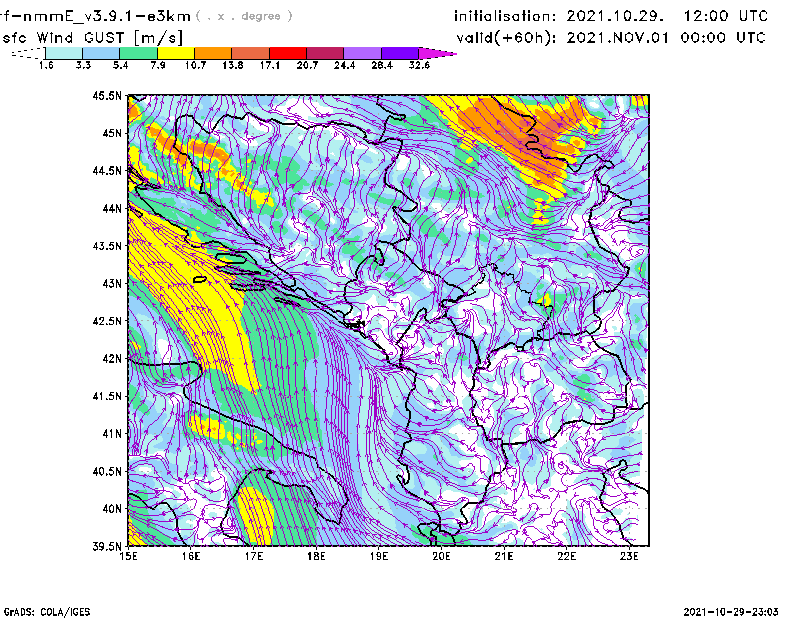Click the 41N latitude label
The width and height of the screenshot is (800, 618).
[x=112, y=434]
